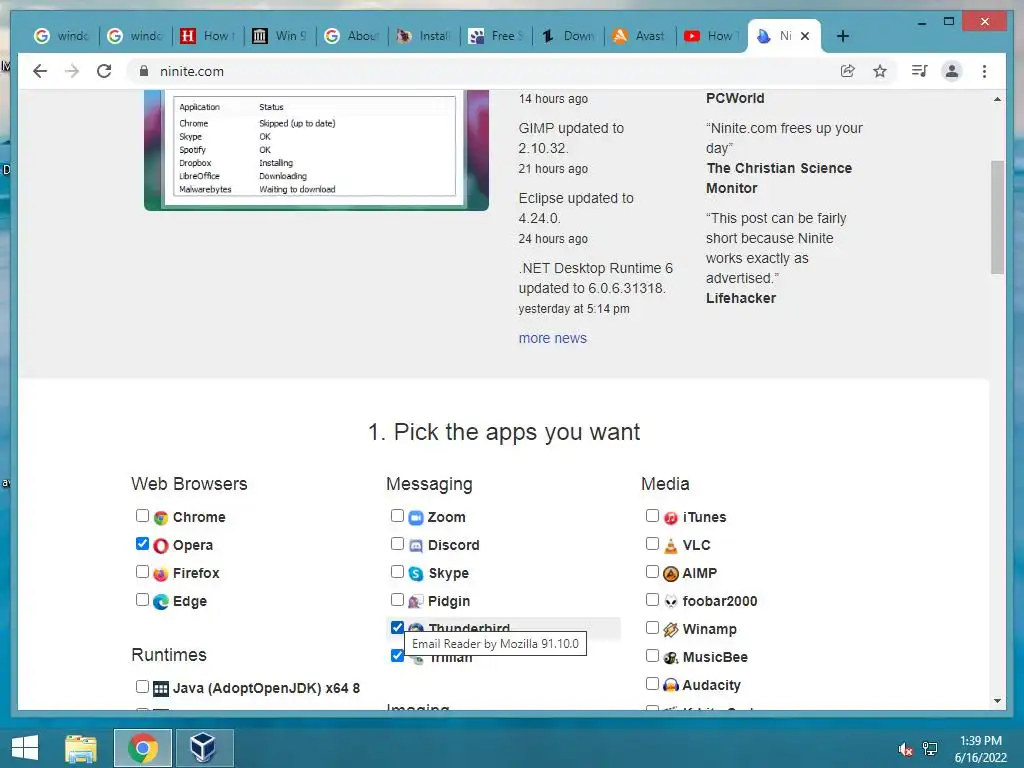Click the Discord app icon
The width and height of the screenshot is (1024, 768).
click(416, 546)
